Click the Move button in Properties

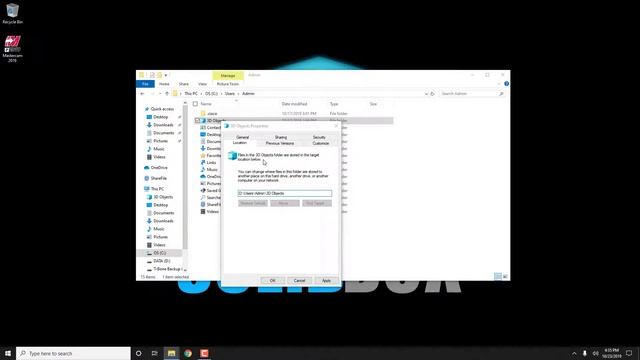pos(284,203)
